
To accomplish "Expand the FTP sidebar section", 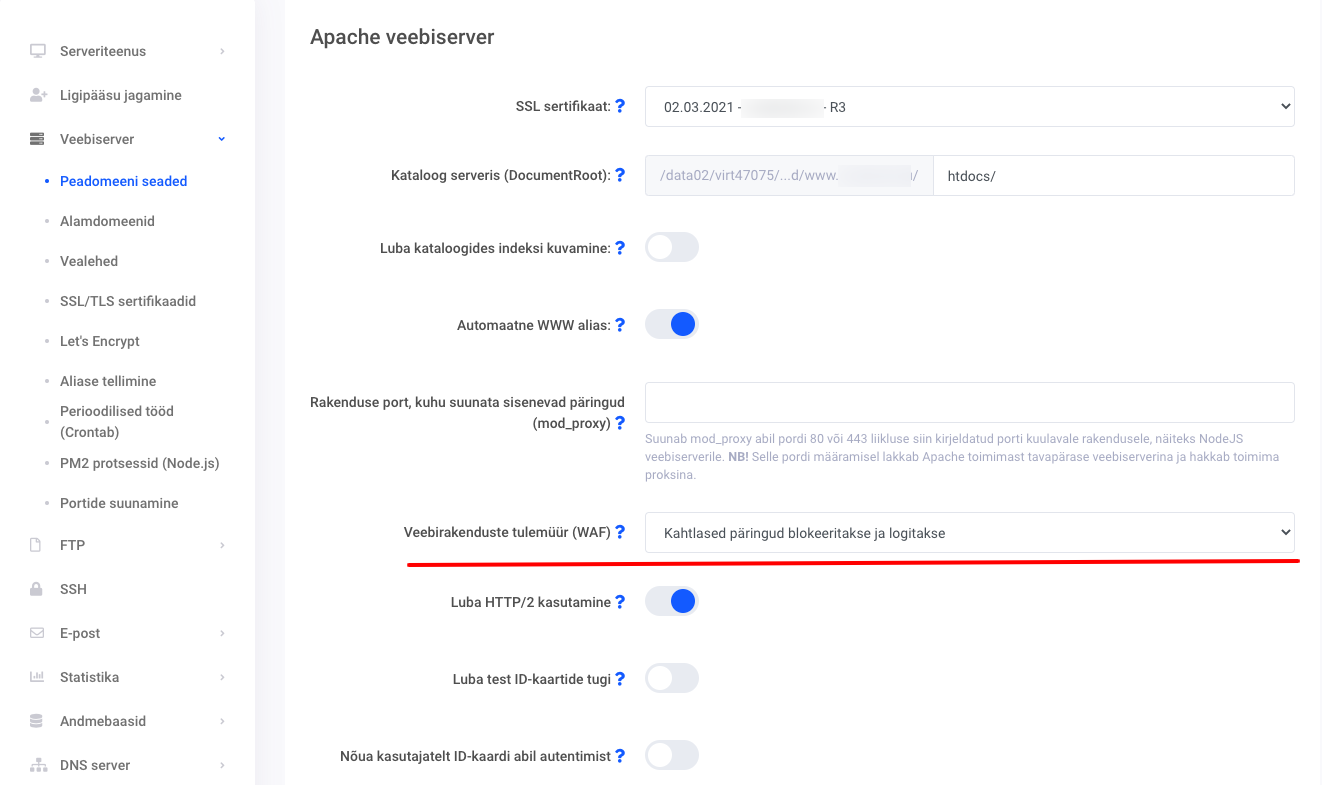I will [128, 545].
